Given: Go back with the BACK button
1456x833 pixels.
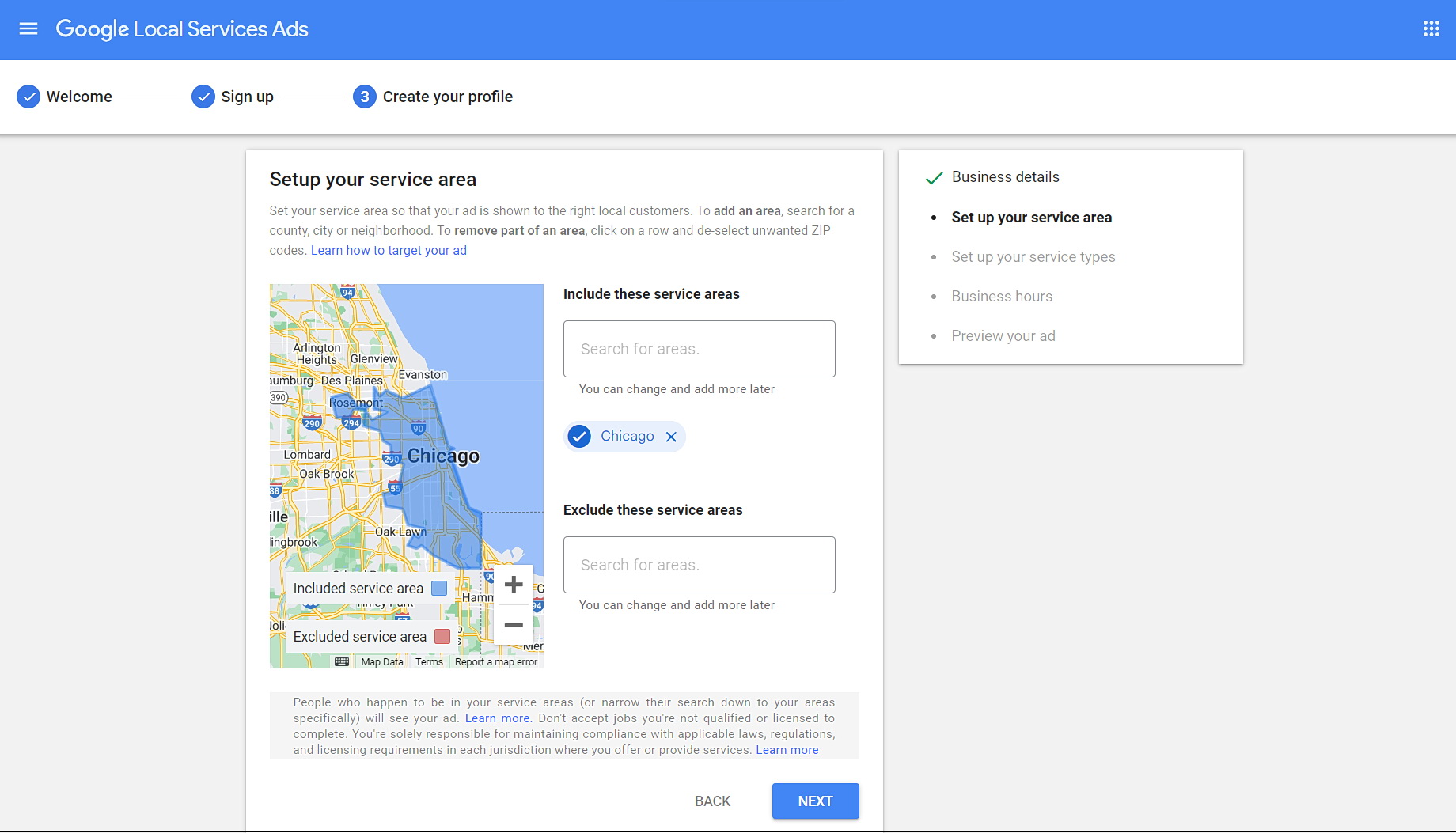Looking at the screenshot, I should click(712, 801).
